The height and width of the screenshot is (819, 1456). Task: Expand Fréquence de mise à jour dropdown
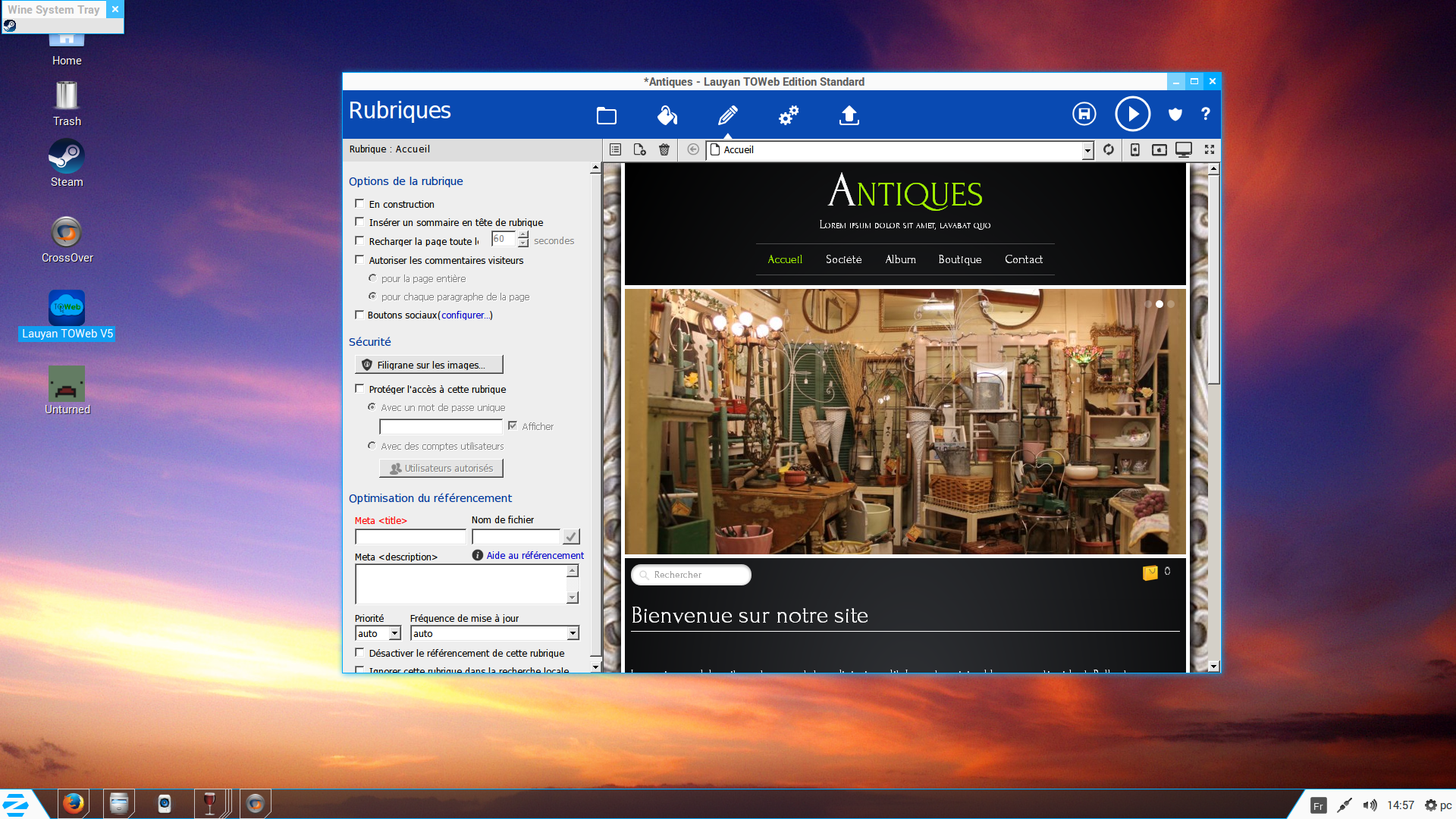(571, 633)
